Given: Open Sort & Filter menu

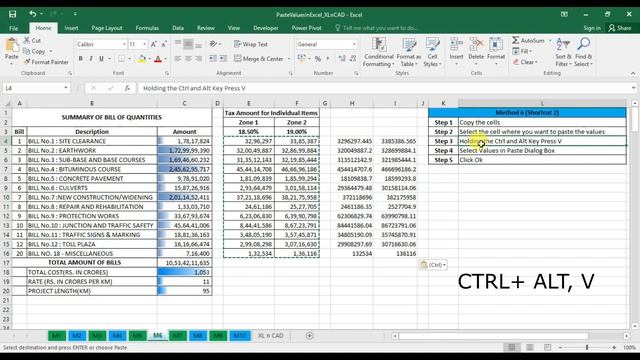Looking at the screenshot, I should pos(563,52).
